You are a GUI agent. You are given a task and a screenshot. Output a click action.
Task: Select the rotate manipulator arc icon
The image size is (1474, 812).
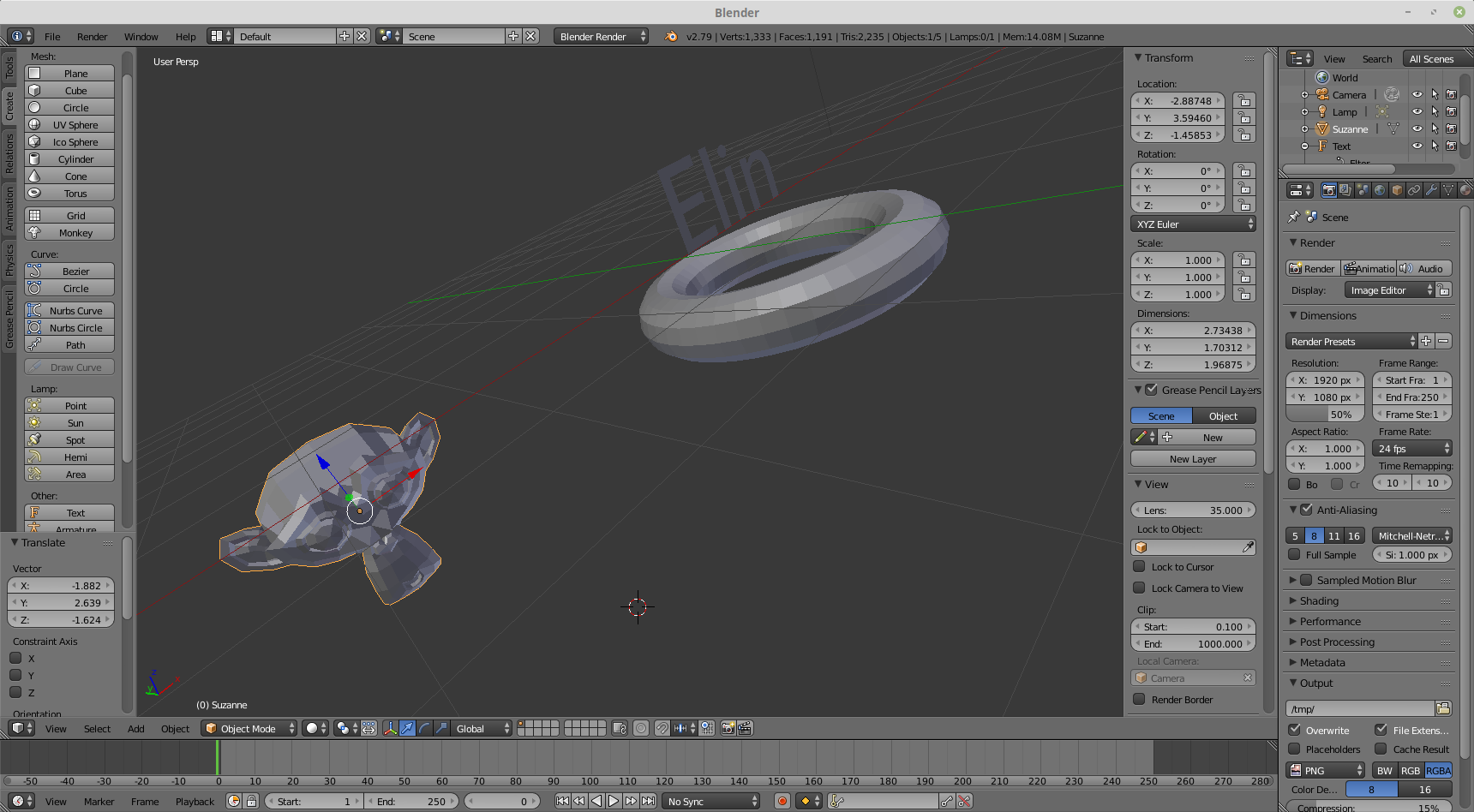point(424,728)
